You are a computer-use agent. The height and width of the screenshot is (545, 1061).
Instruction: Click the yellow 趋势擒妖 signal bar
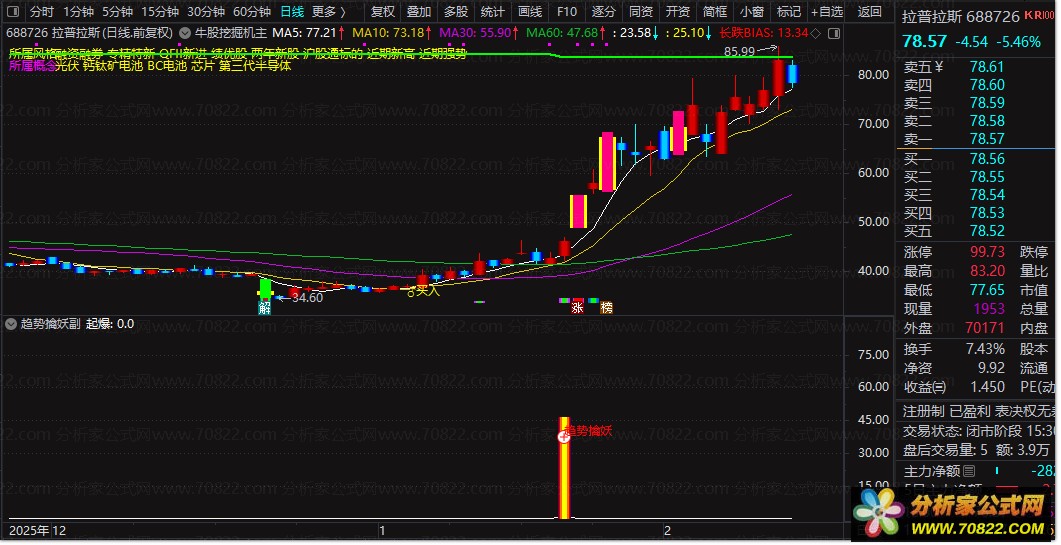564,468
